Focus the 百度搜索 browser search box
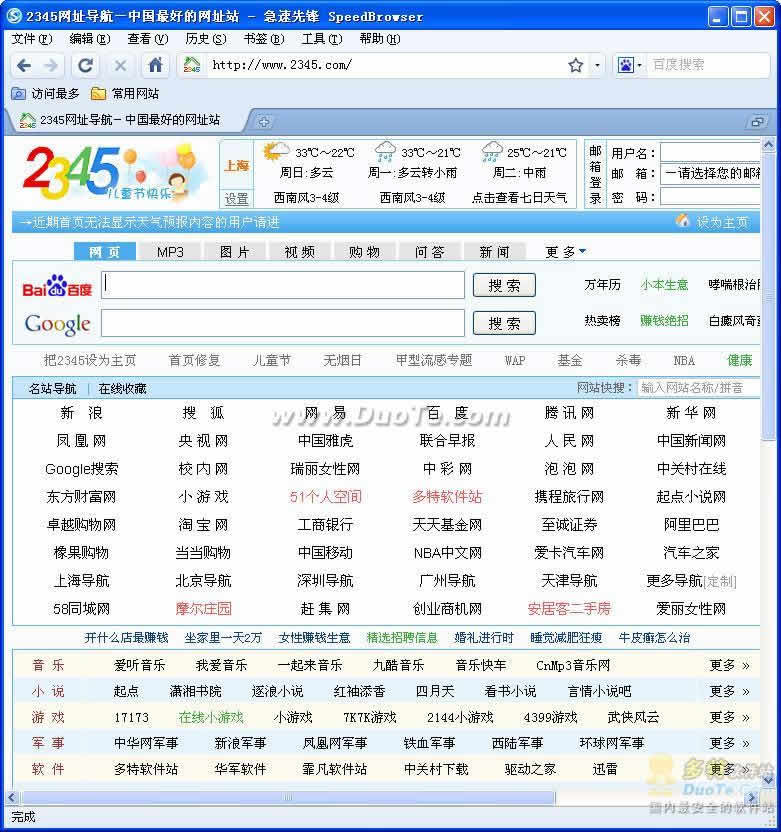 coord(708,65)
